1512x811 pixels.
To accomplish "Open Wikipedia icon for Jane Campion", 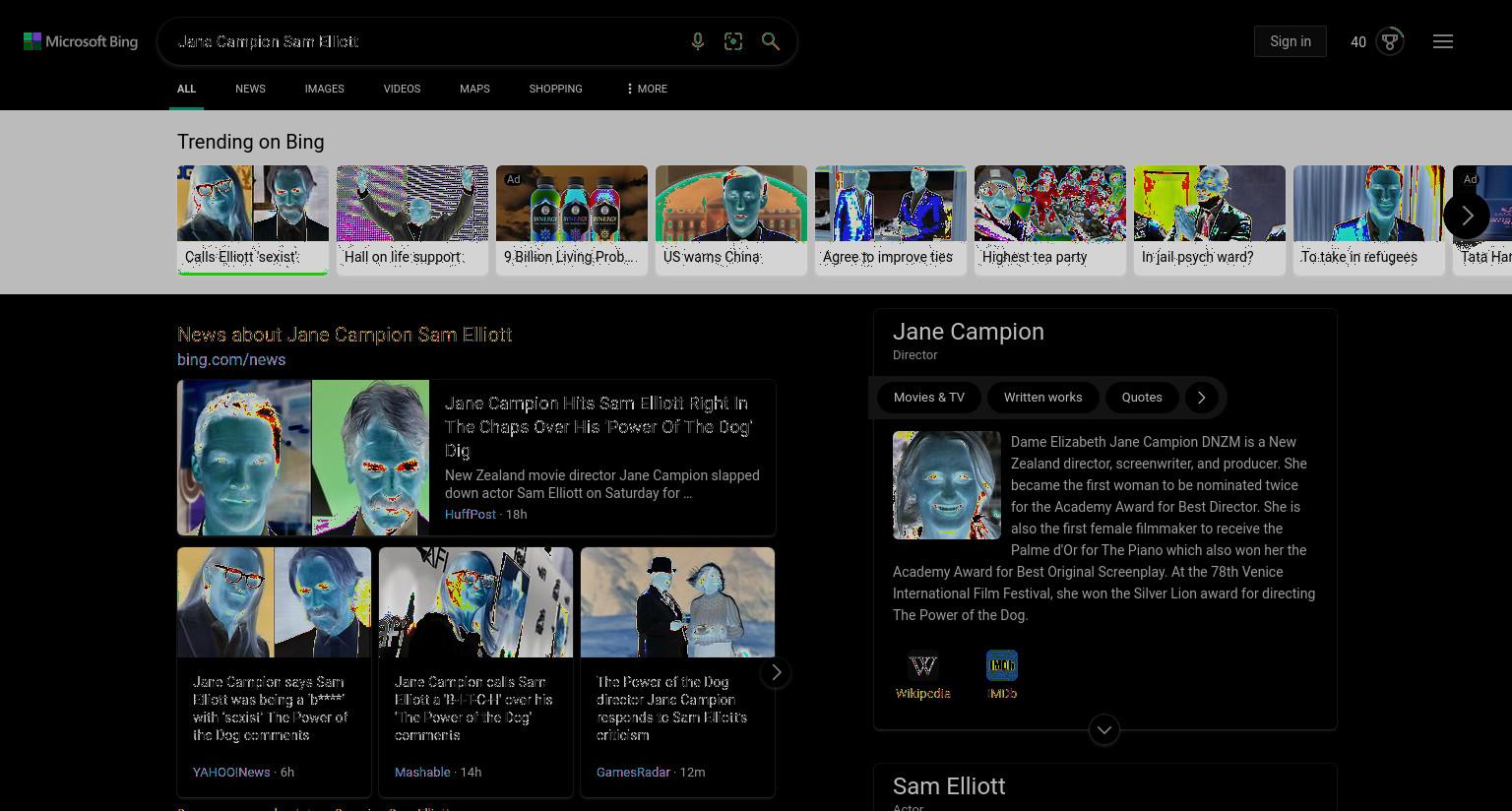I will click(923, 675).
